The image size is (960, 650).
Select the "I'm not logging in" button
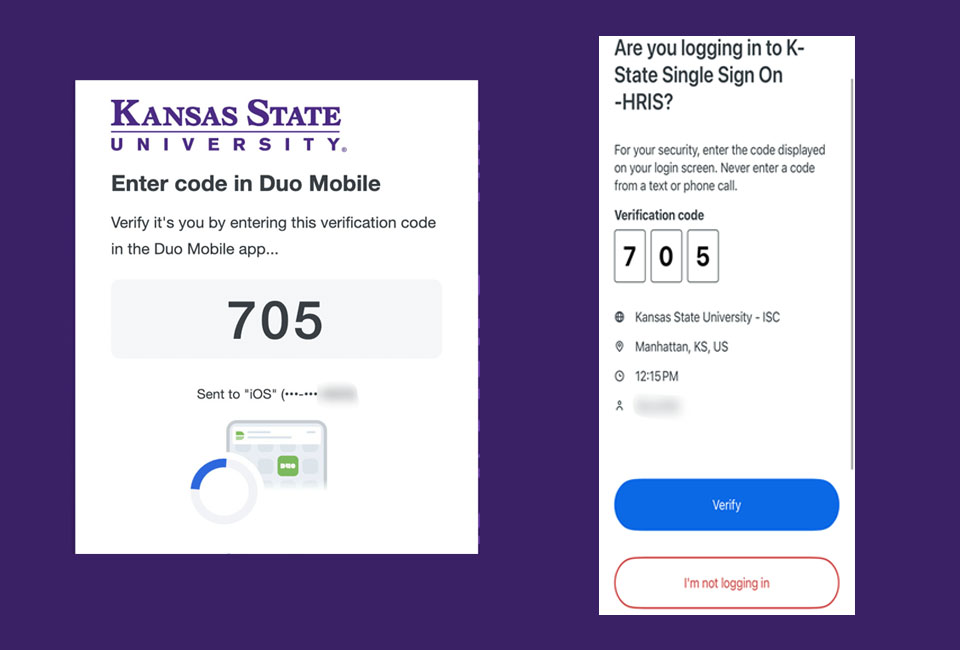(x=726, y=583)
